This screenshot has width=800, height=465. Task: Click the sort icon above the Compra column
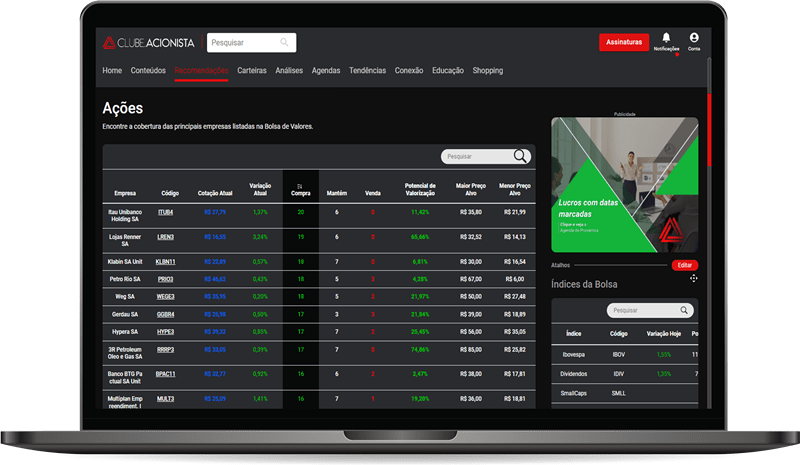pyautogui.click(x=300, y=186)
